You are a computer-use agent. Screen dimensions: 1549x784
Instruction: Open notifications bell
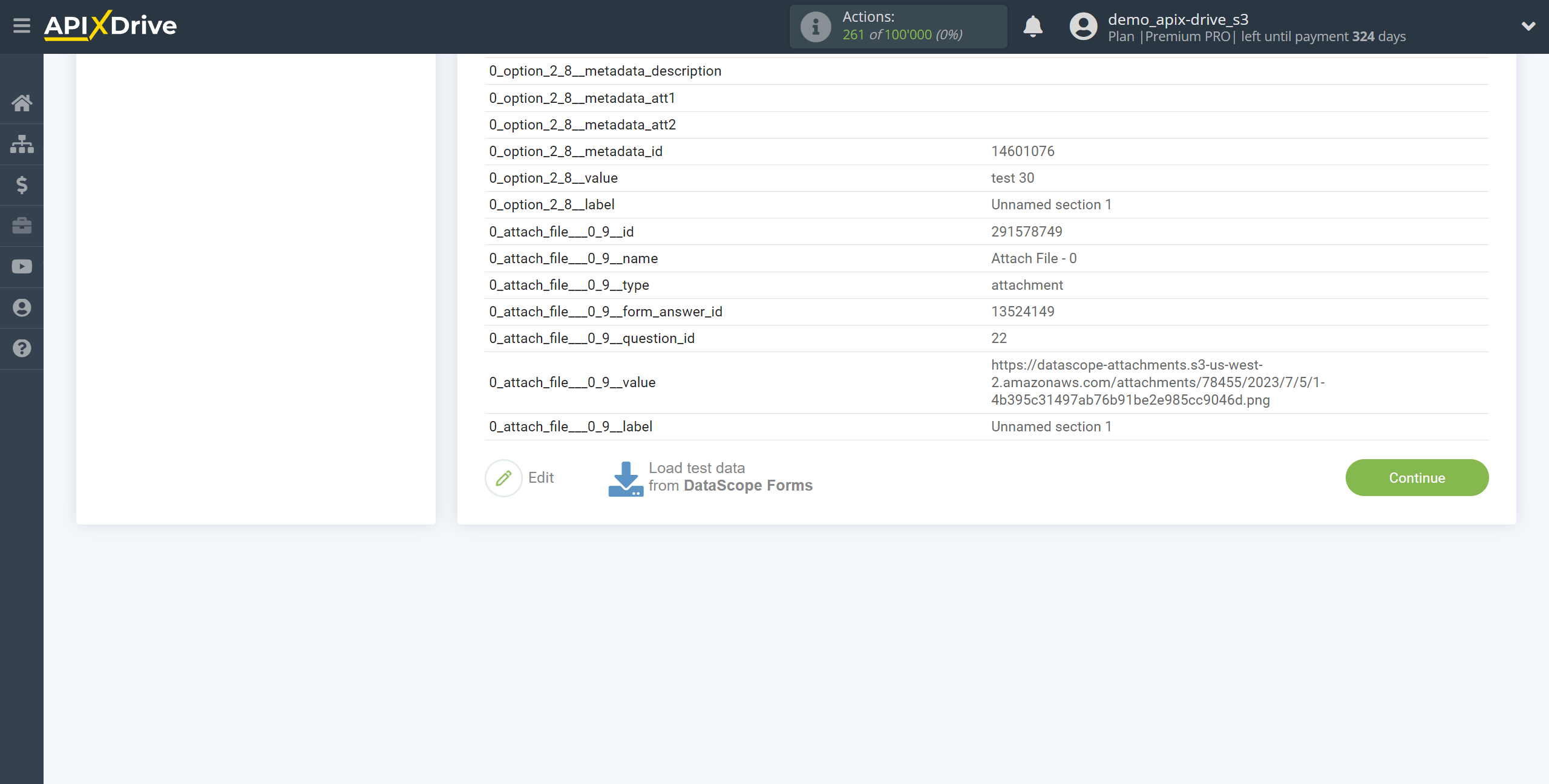click(x=1033, y=27)
